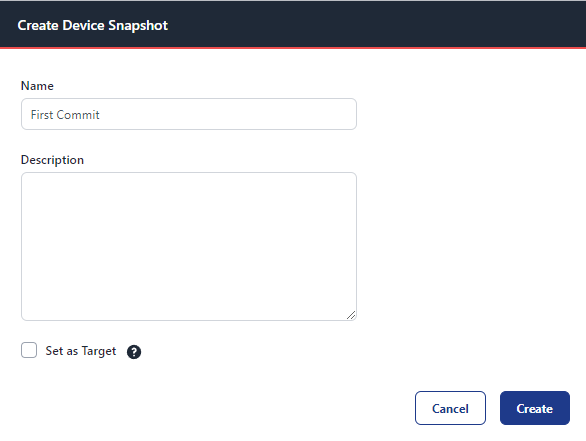Viewport: 586px width, 441px height.
Task: Cancel the Create Device Snapshot dialog
Action: click(450, 408)
